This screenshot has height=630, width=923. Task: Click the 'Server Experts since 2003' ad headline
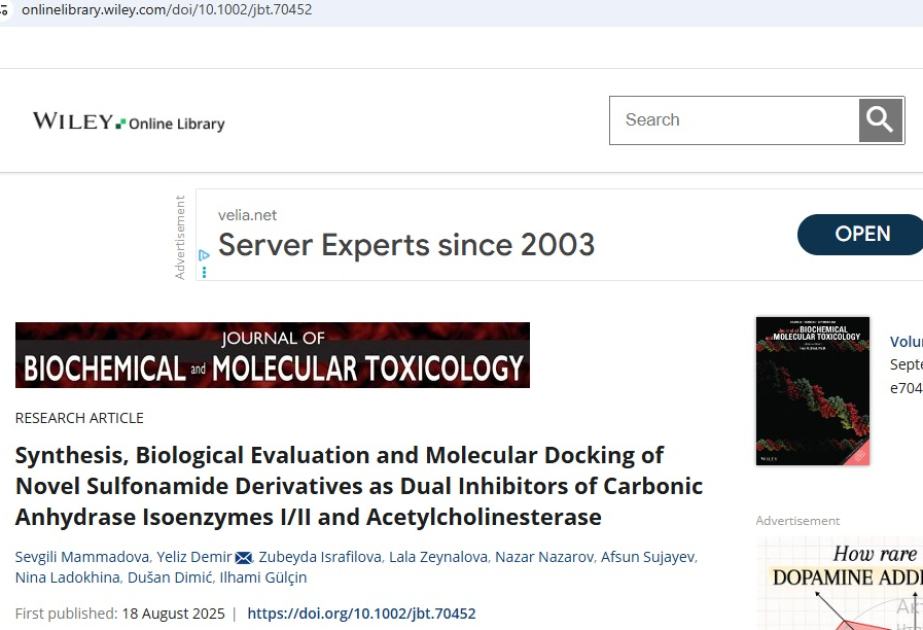pos(406,245)
